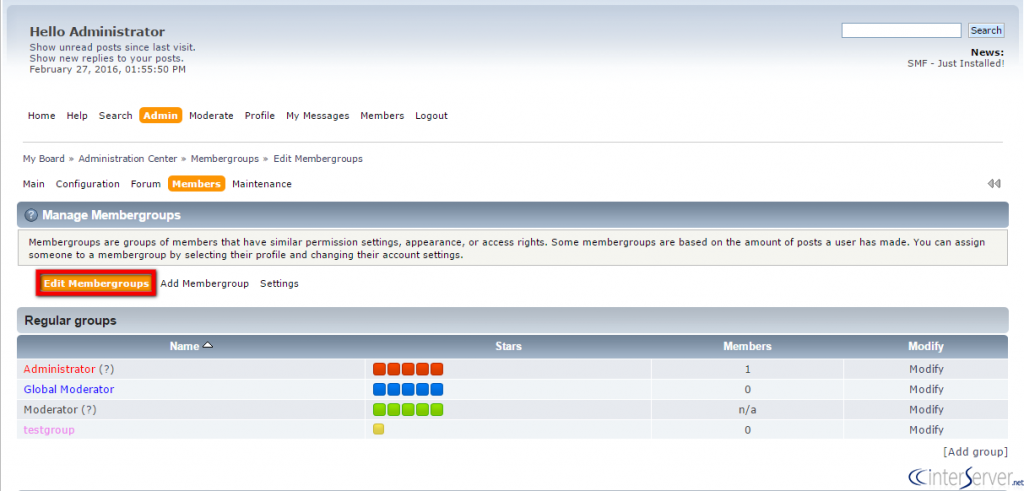Sort by the Stars column header
Image resolution: width=1024 pixels, height=491 pixels.
(508, 346)
